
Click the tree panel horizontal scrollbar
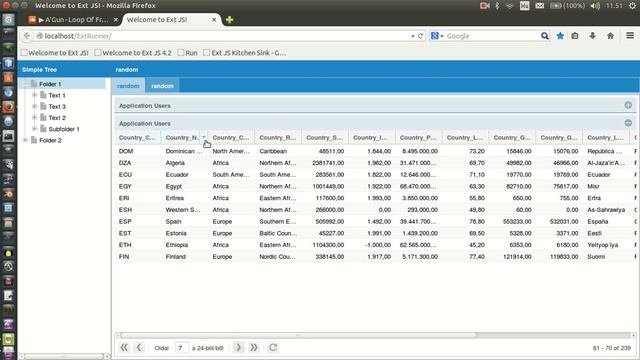[x=64, y=356]
